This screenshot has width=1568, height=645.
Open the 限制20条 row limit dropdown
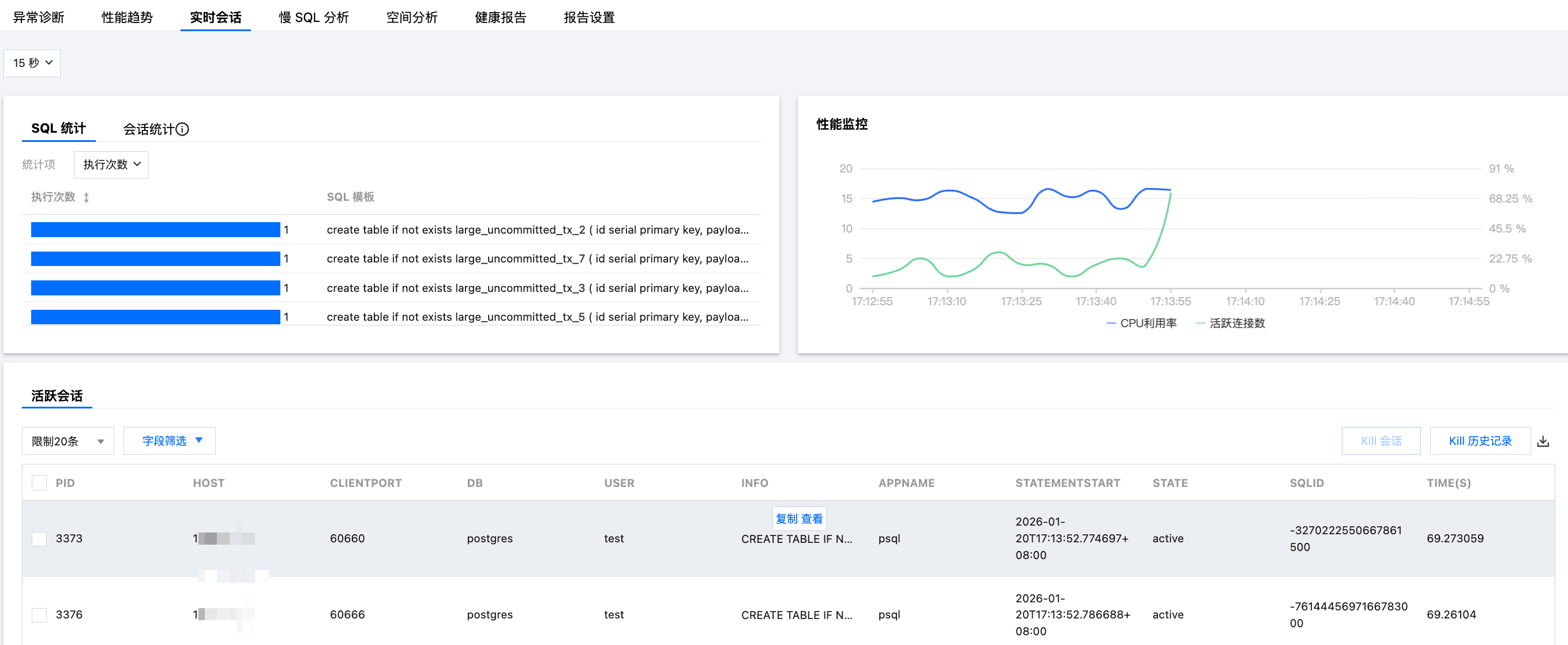(x=67, y=441)
